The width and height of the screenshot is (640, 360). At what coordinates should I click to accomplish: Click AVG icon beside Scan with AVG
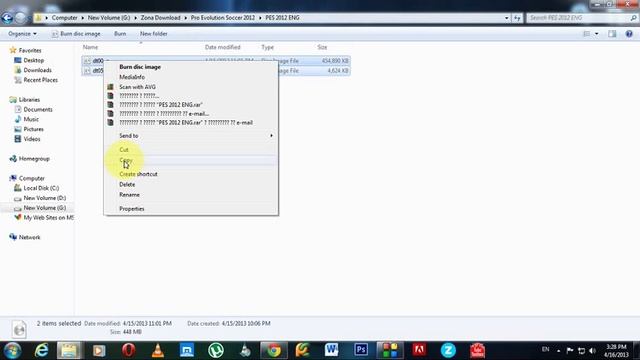pyautogui.click(x=110, y=87)
